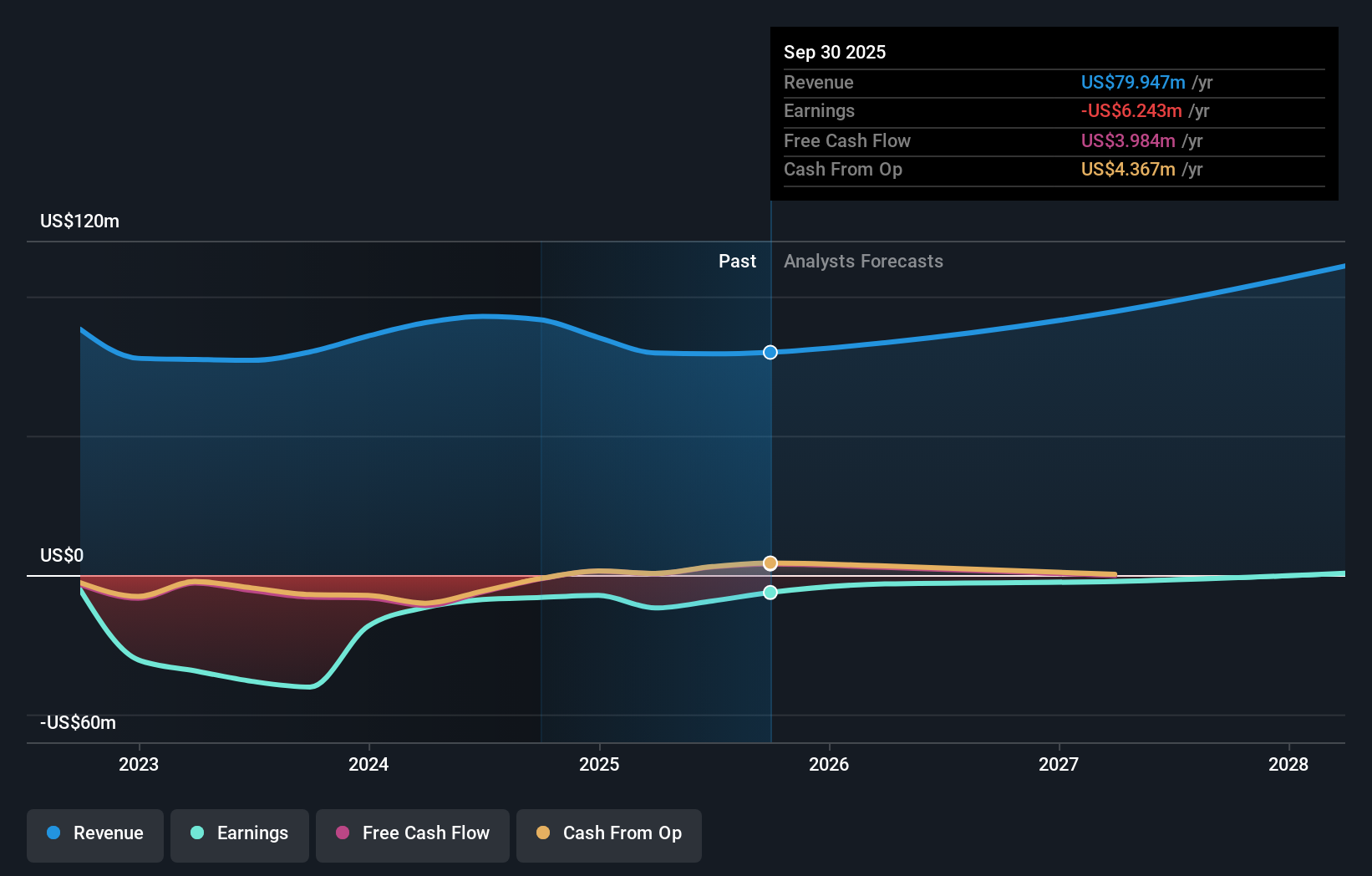Select the orange Cash From Op chart marker
Image resolution: width=1372 pixels, height=876 pixels.
[770, 563]
